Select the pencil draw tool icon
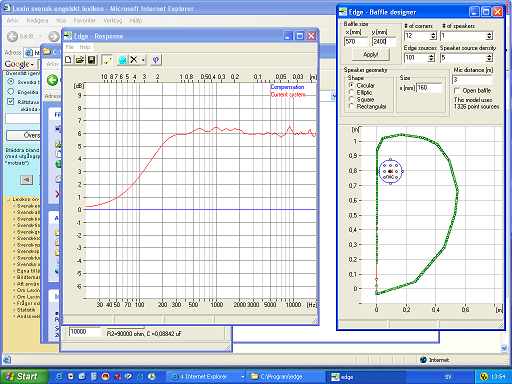The image size is (512, 384). [107, 60]
